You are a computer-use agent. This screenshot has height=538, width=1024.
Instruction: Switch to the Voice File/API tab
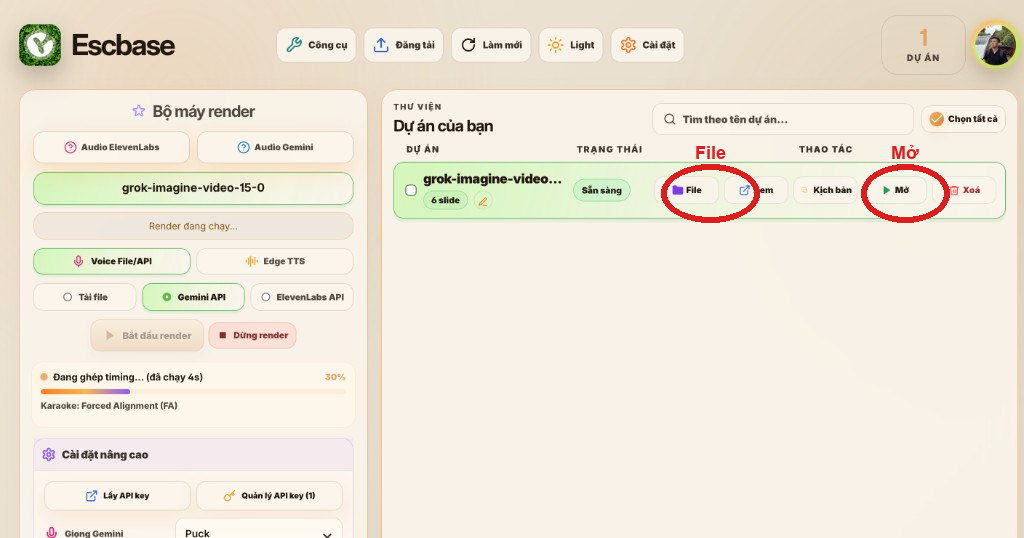pos(112,261)
